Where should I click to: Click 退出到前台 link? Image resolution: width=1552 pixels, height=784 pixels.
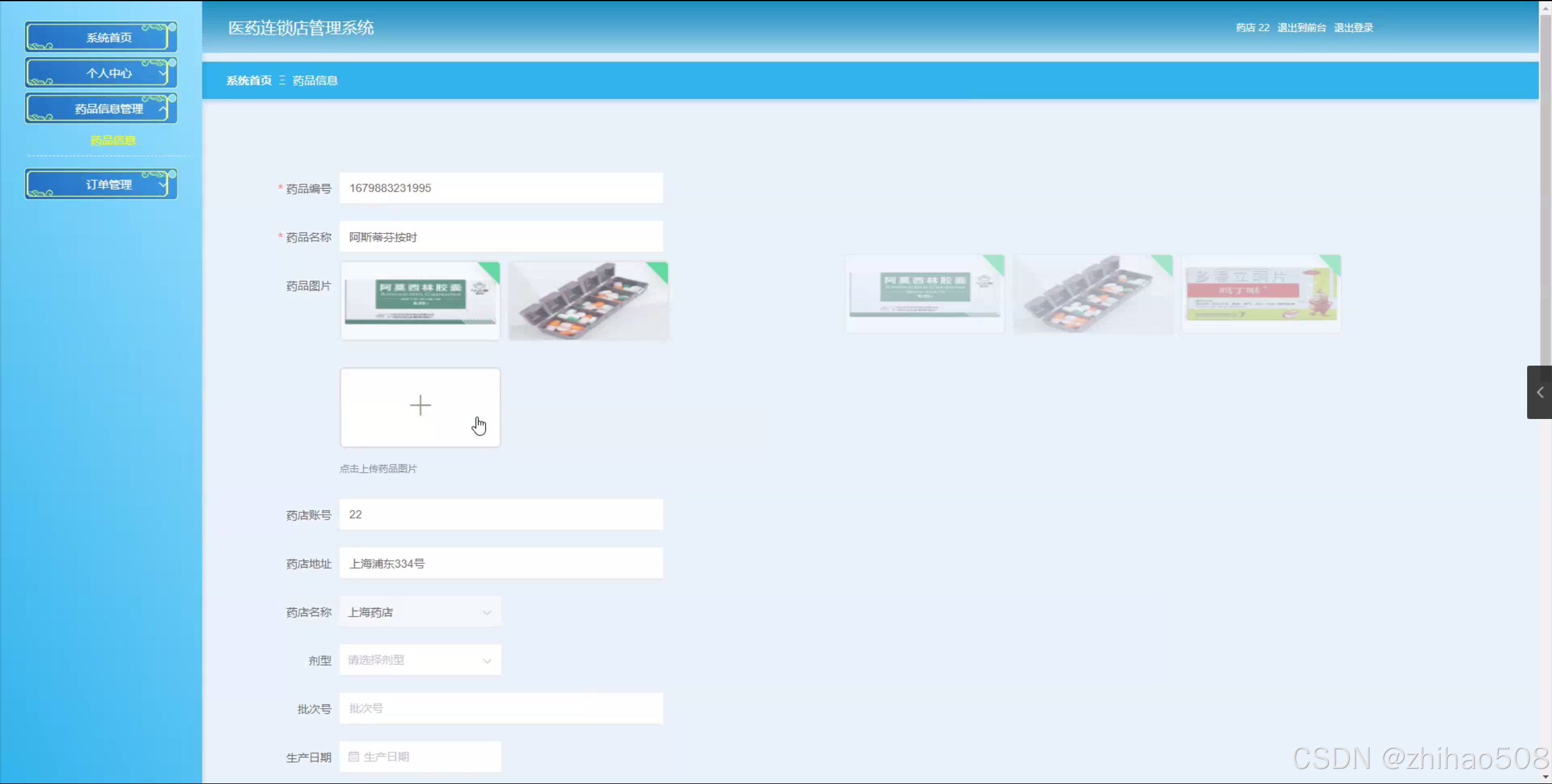point(1302,28)
